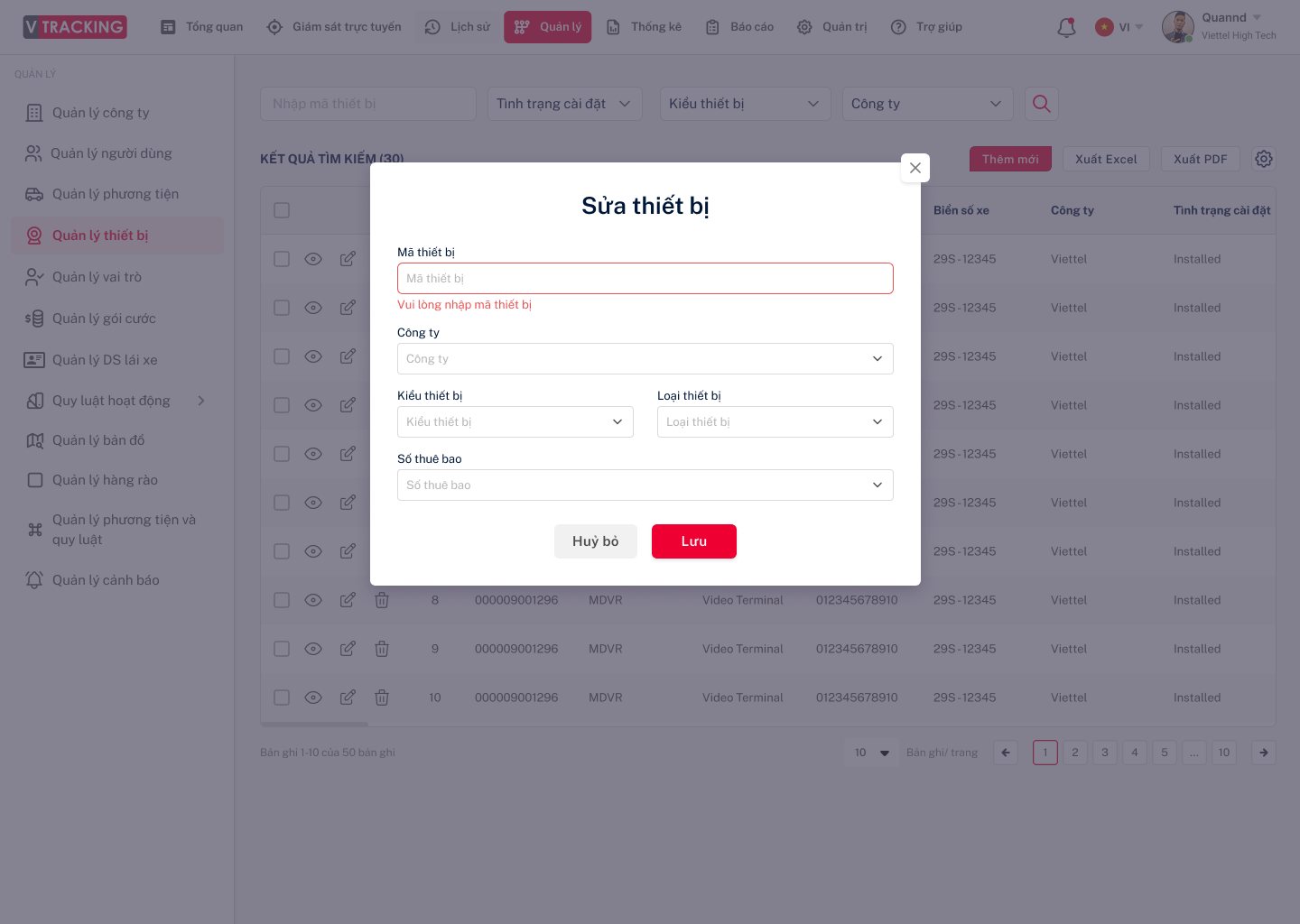
Task: View row 9 details via eye icon
Action: pyautogui.click(x=313, y=649)
